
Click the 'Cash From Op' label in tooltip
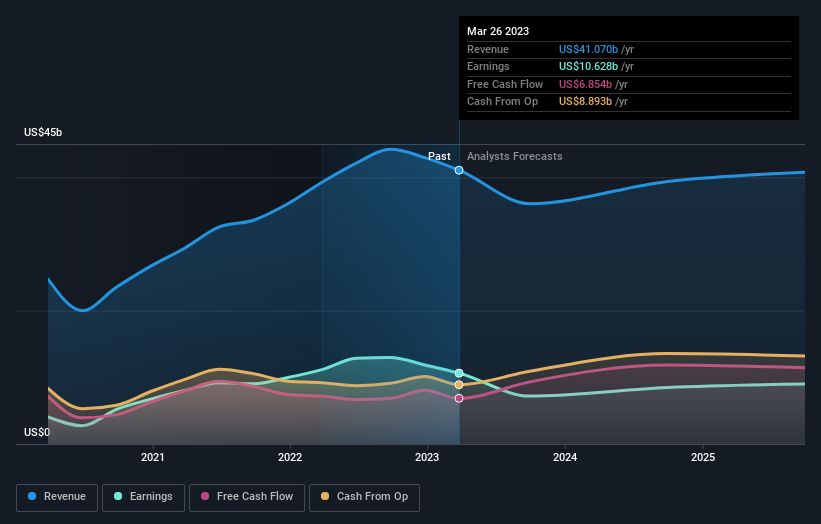tap(503, 102)
